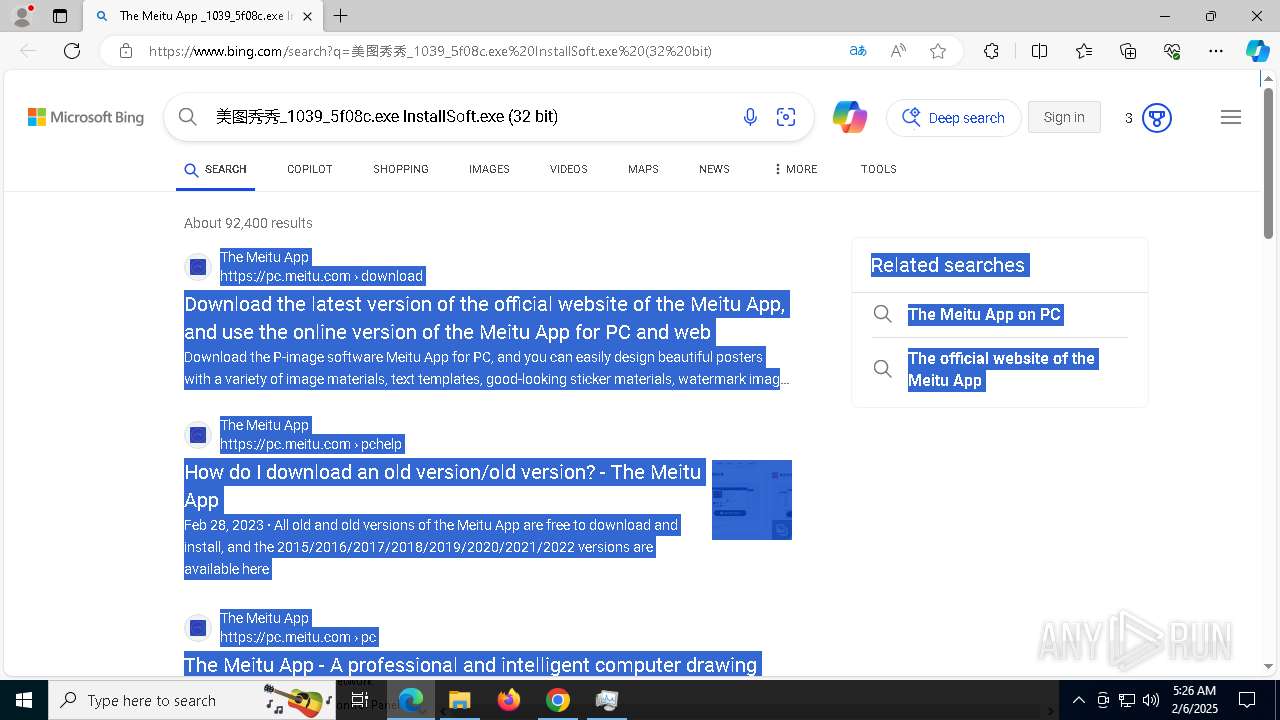Screen dimensions: 1280x720
Task: Click the page vertical scrollbar thumb
Action: (1268, 164)
